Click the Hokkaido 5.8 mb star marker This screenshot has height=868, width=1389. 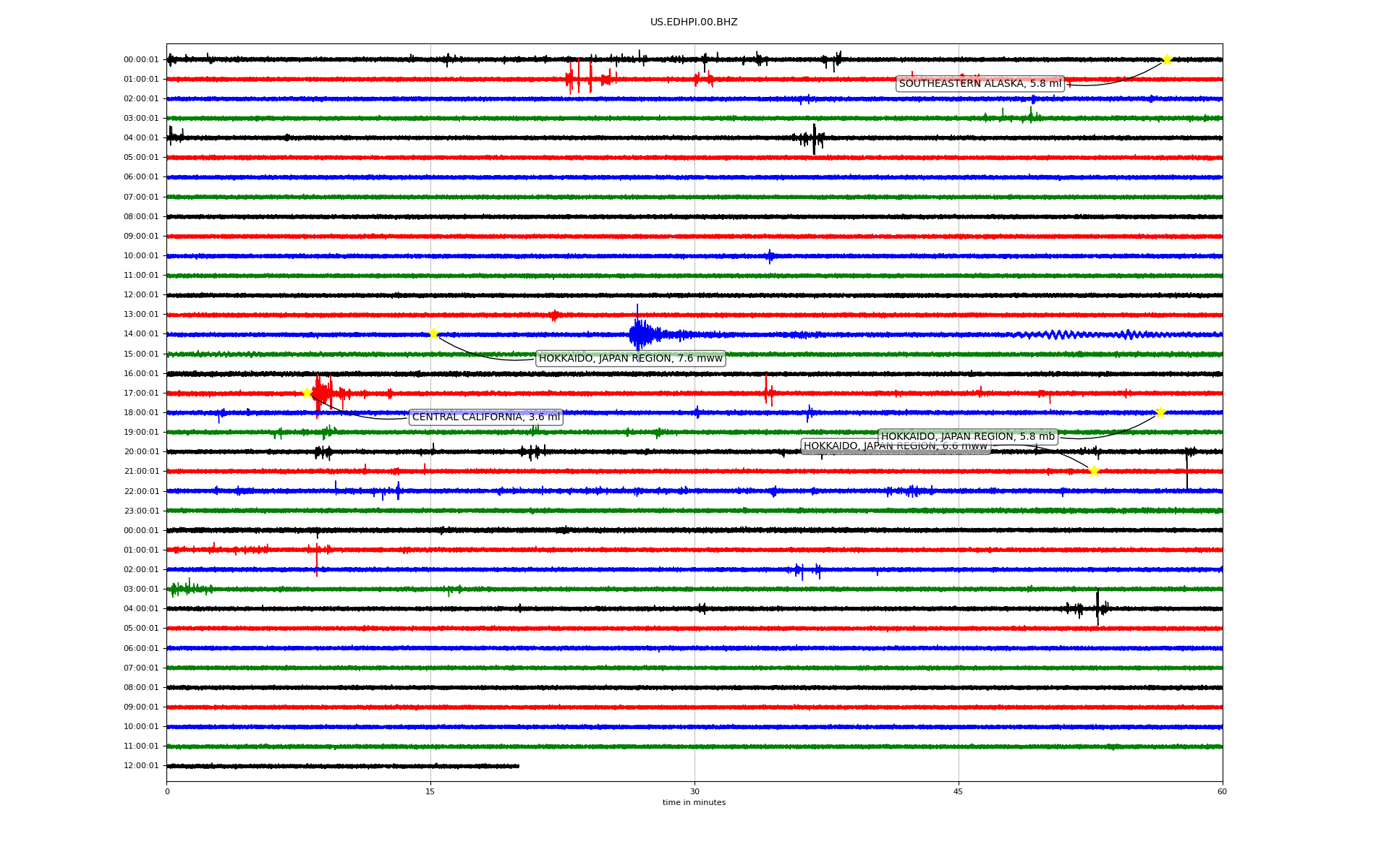coord(1160,412)
